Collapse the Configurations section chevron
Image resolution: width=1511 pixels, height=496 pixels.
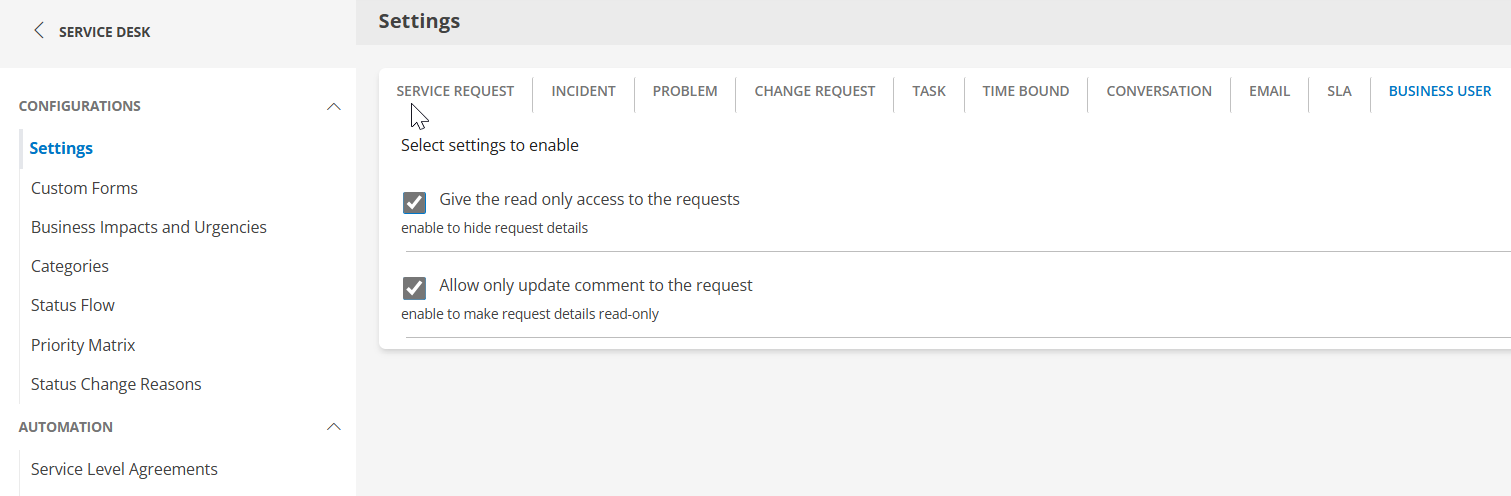coord(334,107)
